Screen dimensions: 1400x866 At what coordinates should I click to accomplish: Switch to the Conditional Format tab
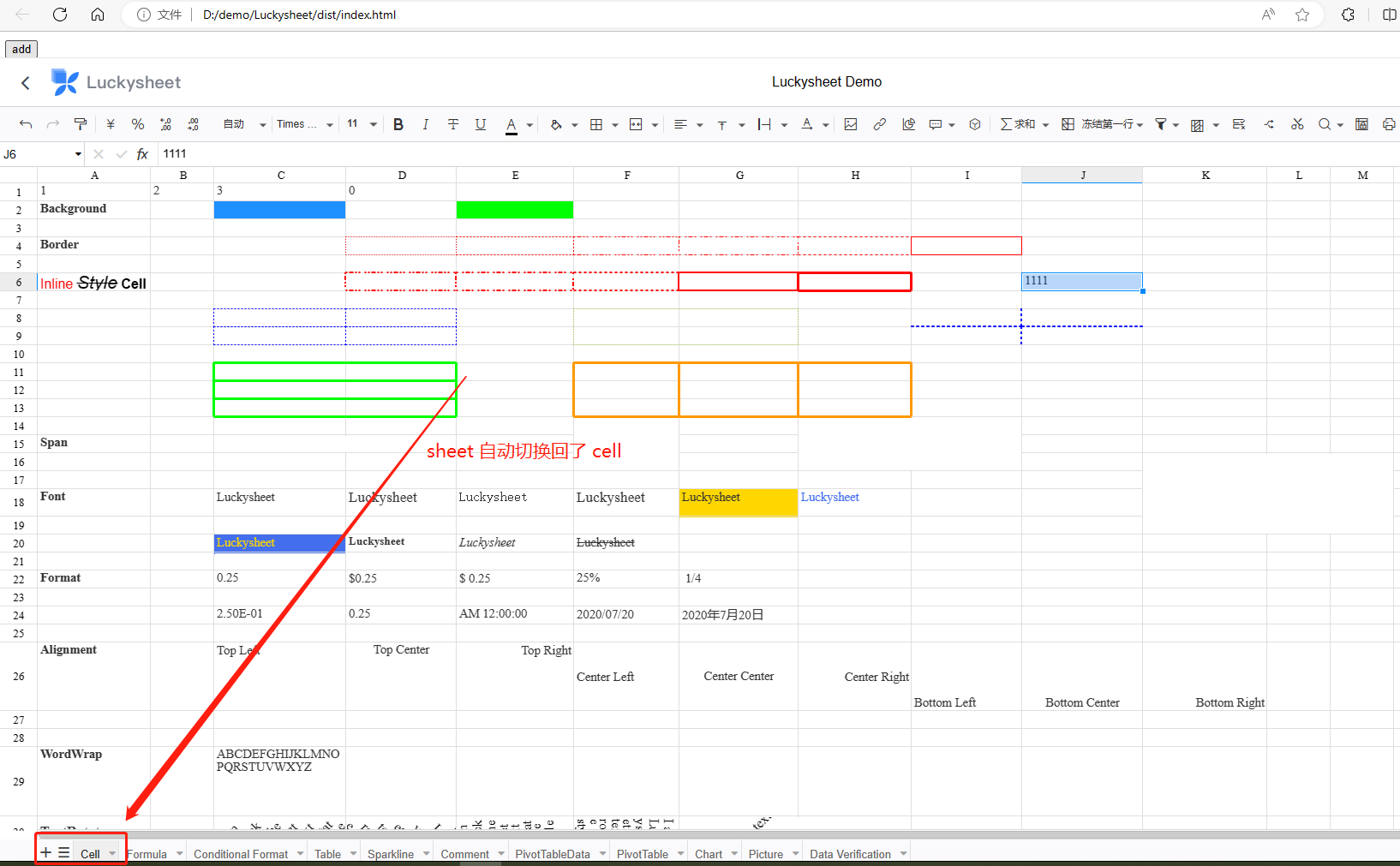241,853
